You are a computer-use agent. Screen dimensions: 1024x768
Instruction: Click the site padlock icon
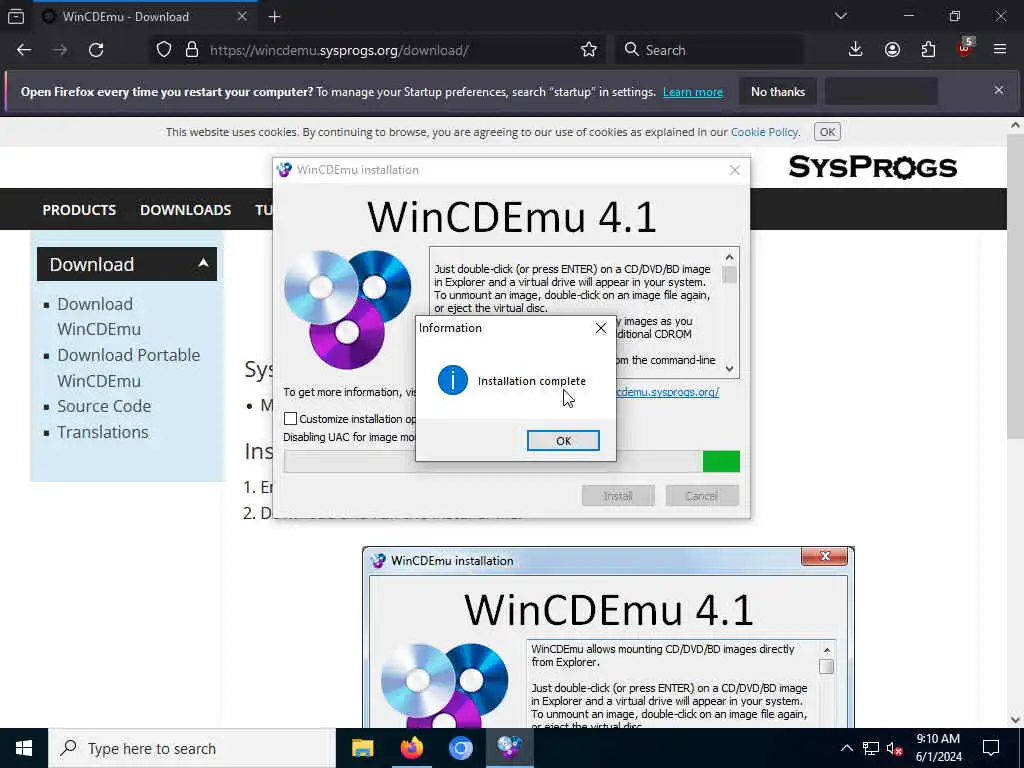coord(192,50)
